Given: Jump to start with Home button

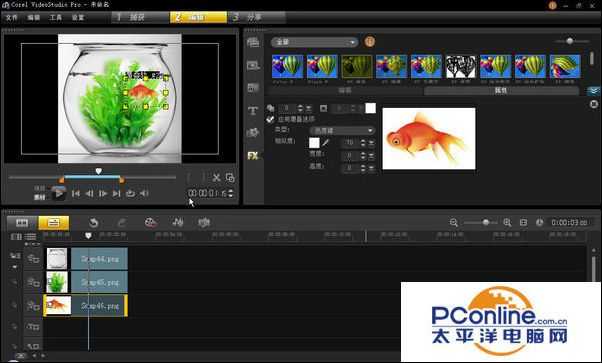Looking at the screenshot, I should pos(76,194).
